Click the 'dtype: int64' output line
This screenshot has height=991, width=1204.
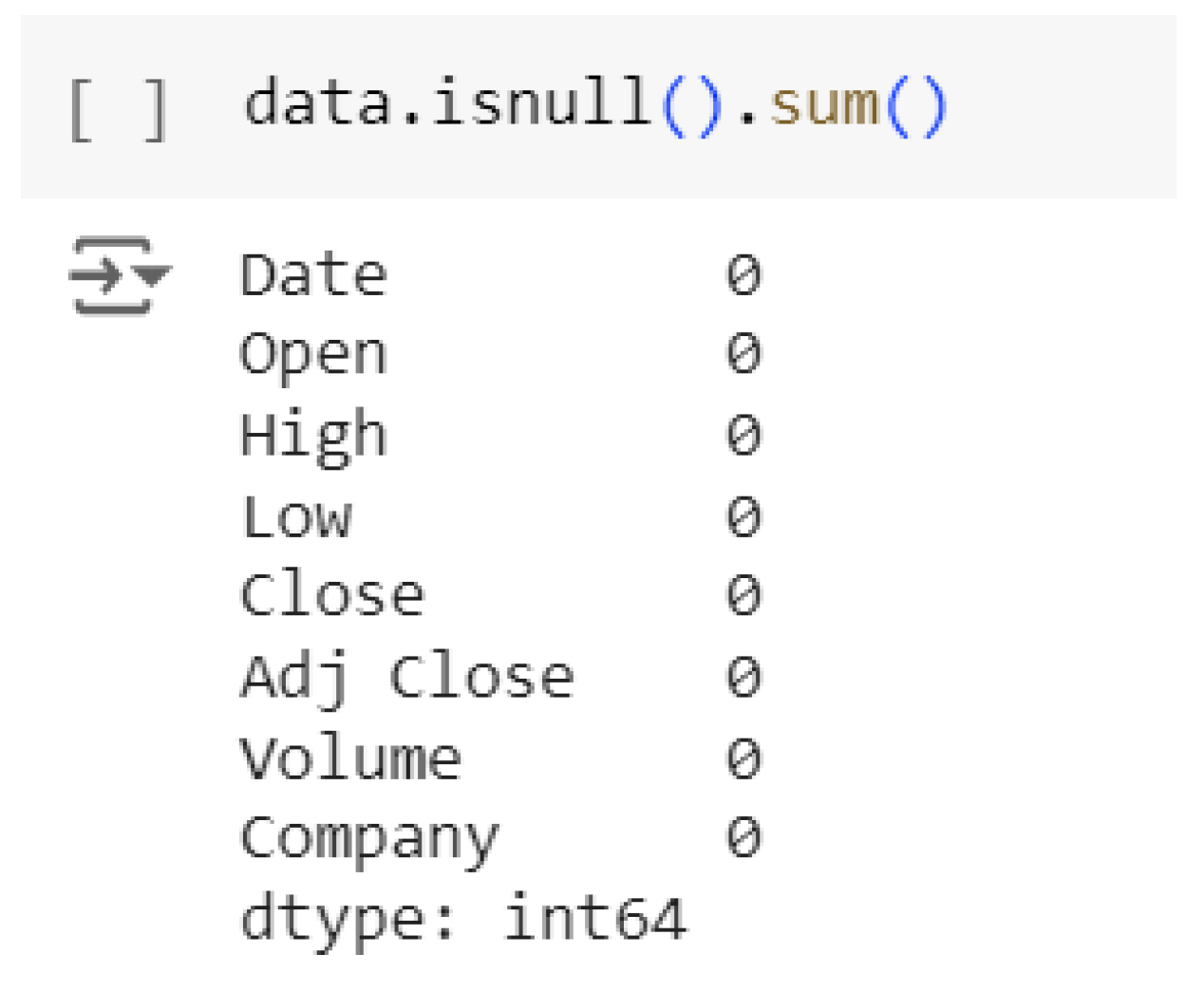[x=462, y=919]
